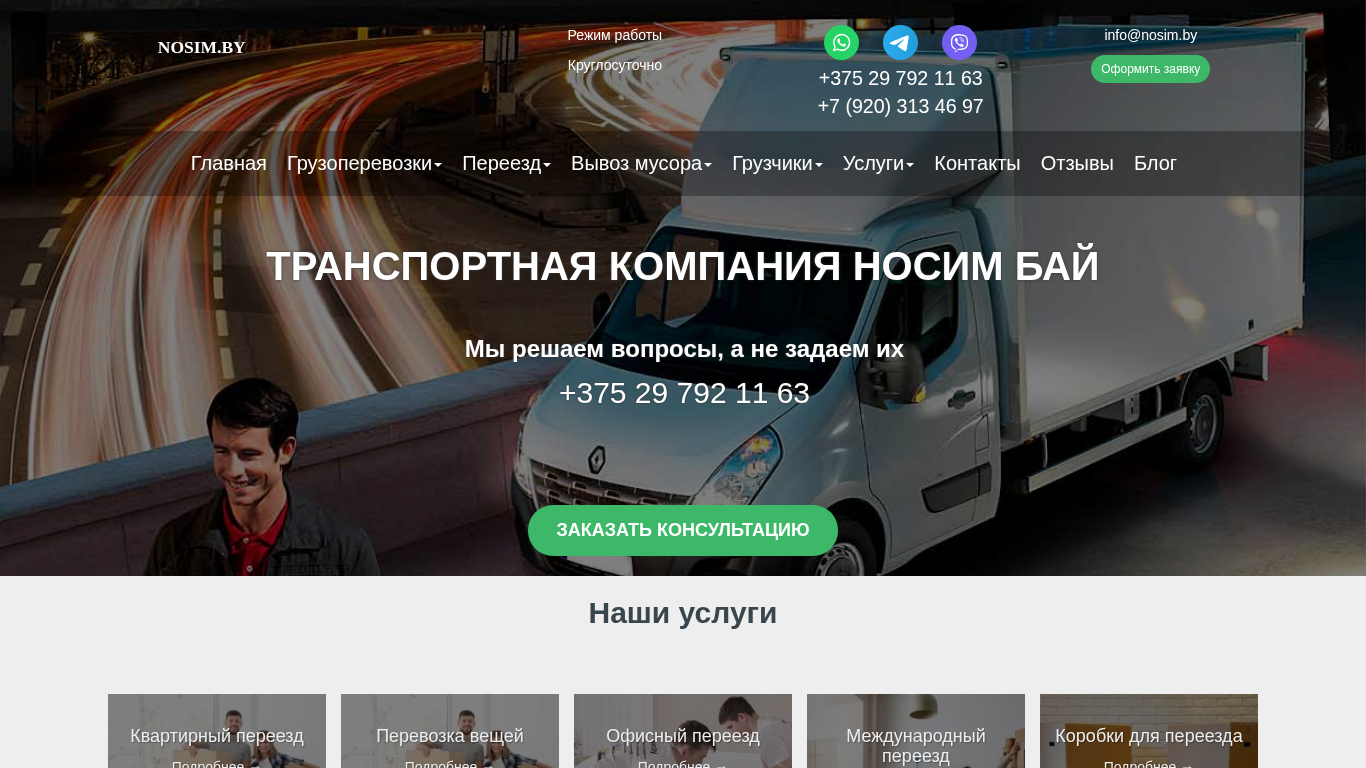
Task: Expand the Услуги dropdown menu
Action: (x=878, y=163)
